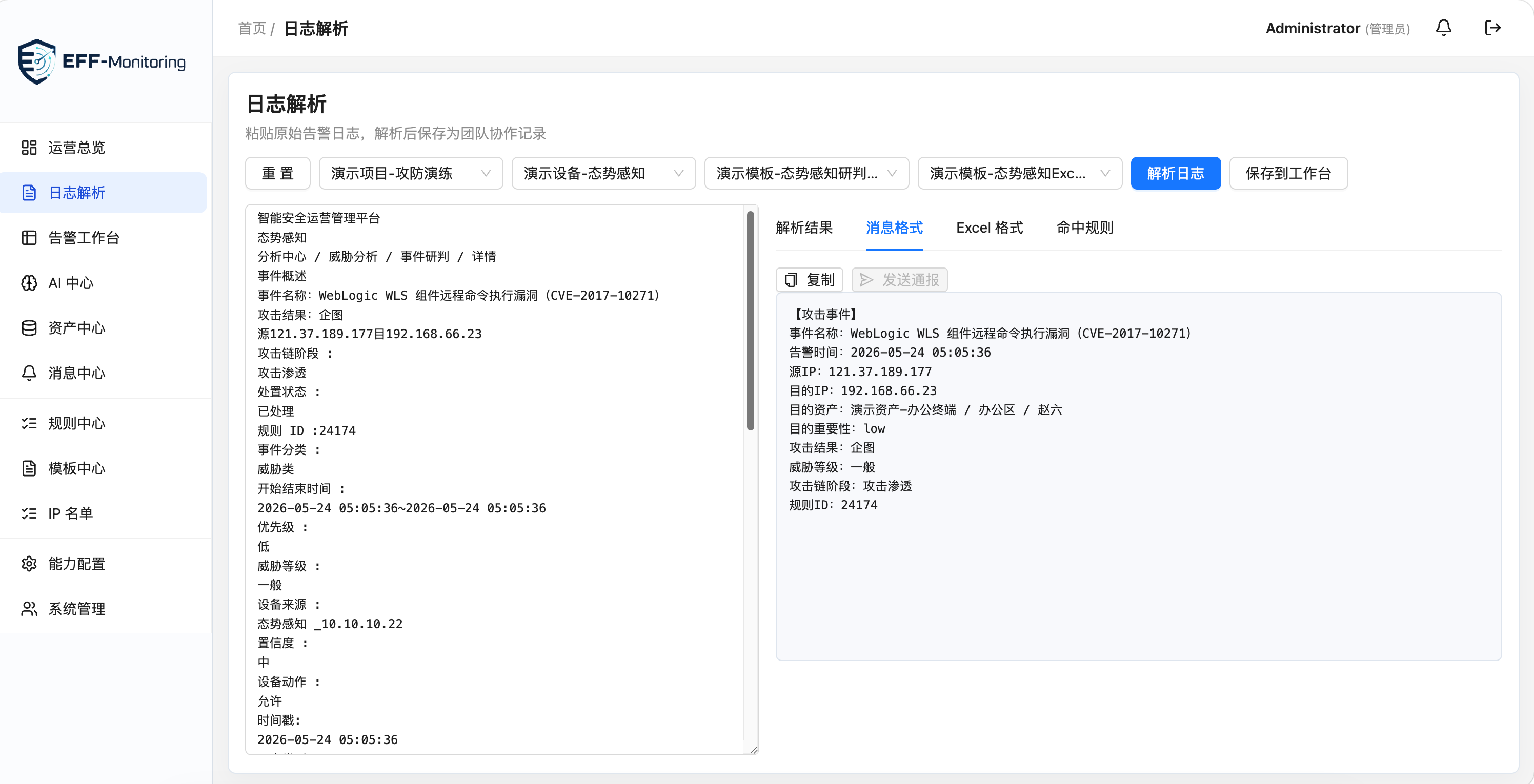Click the 告警工作台 table icon
This screenshot has width=1534, height=784.
(x=29, y=238)
